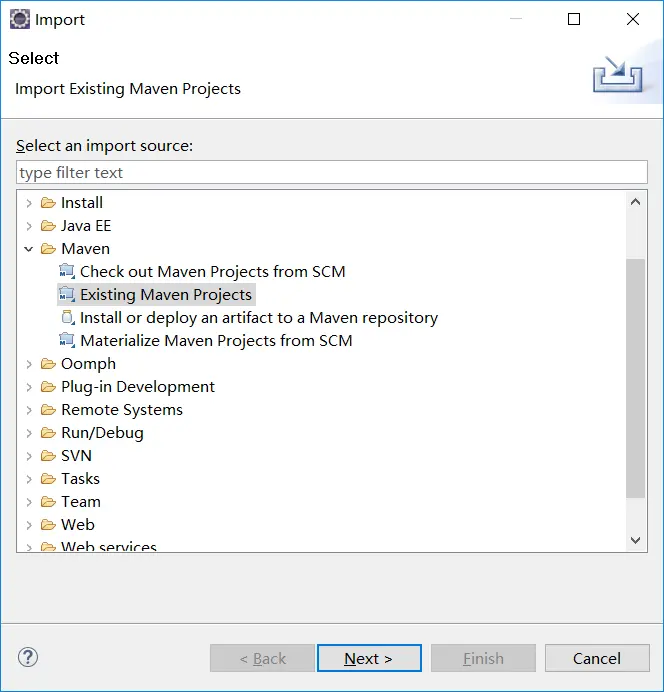Click the Materialize Maven Projects from SCM icon

pos(67,340)
